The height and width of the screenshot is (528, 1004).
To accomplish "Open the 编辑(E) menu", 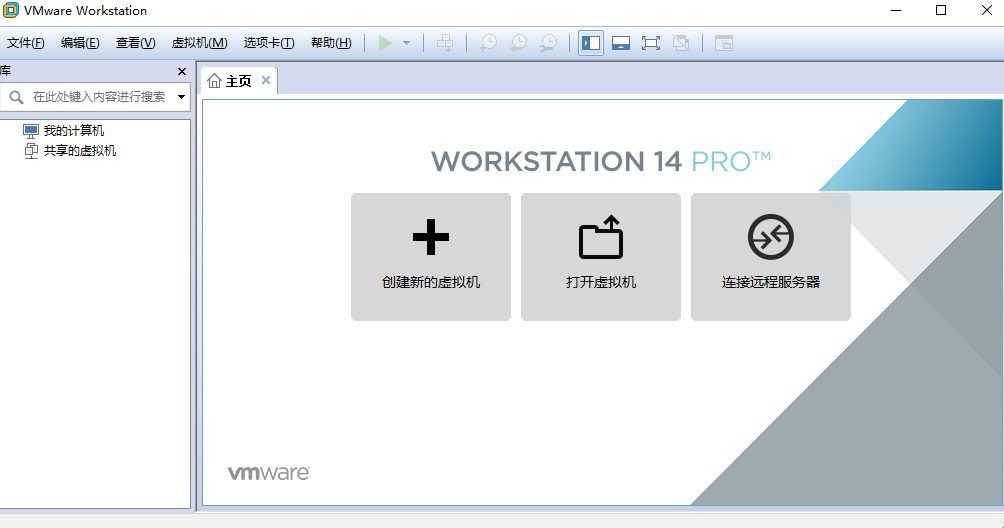I will (x=80, y=43).
